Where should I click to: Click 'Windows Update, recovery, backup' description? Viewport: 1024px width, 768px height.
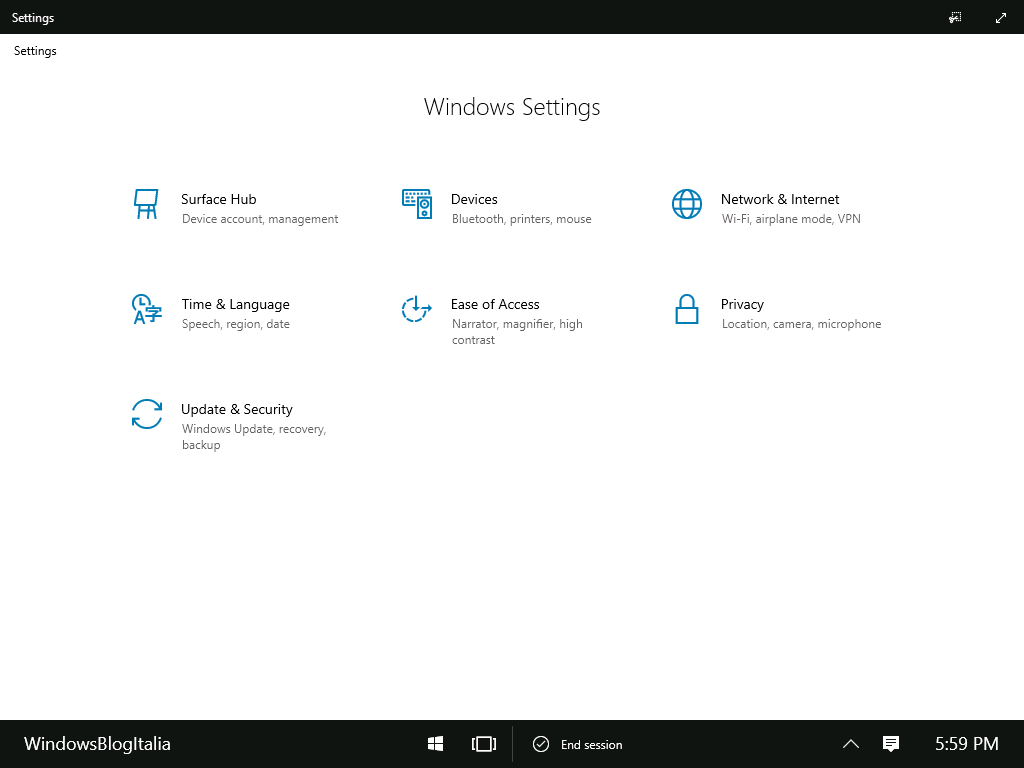tap(254, 437)
